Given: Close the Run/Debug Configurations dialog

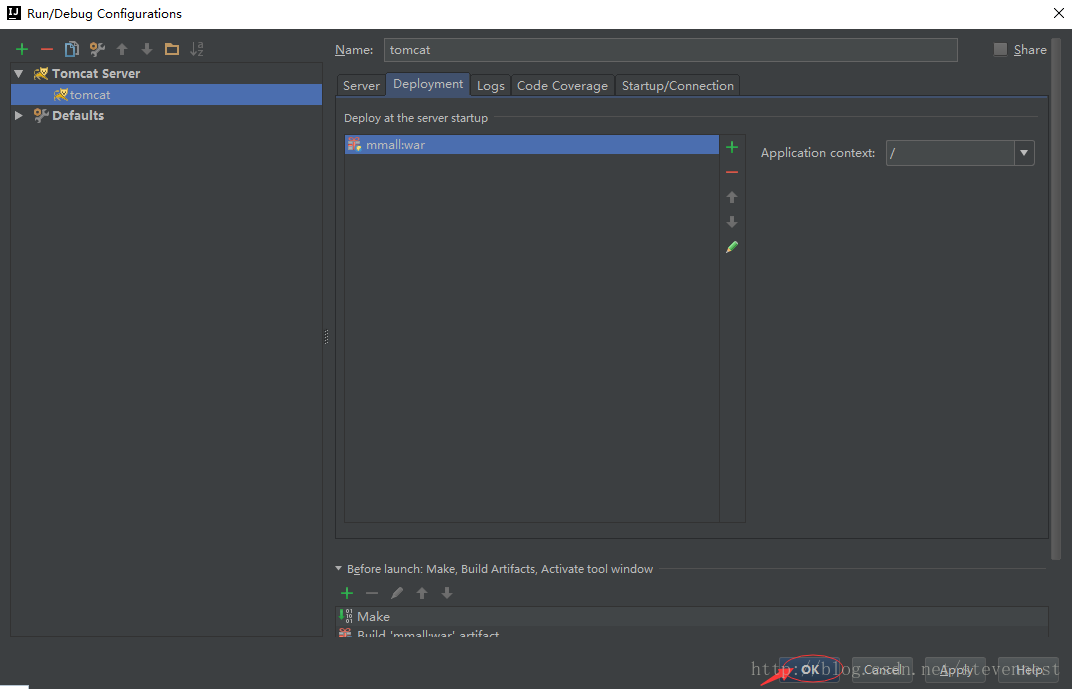Looking at the screenshot, I should click(x=1058, y=13).
